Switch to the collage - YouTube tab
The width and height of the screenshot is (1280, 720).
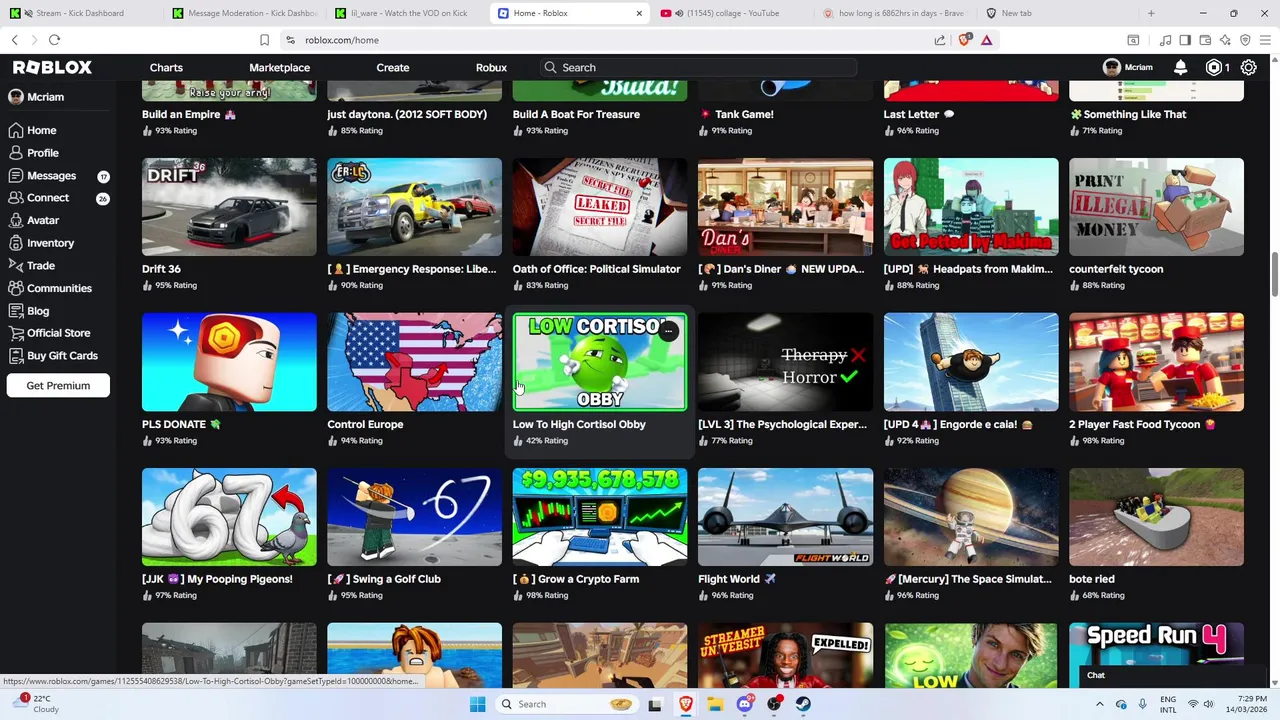click(x=735, y=13)
